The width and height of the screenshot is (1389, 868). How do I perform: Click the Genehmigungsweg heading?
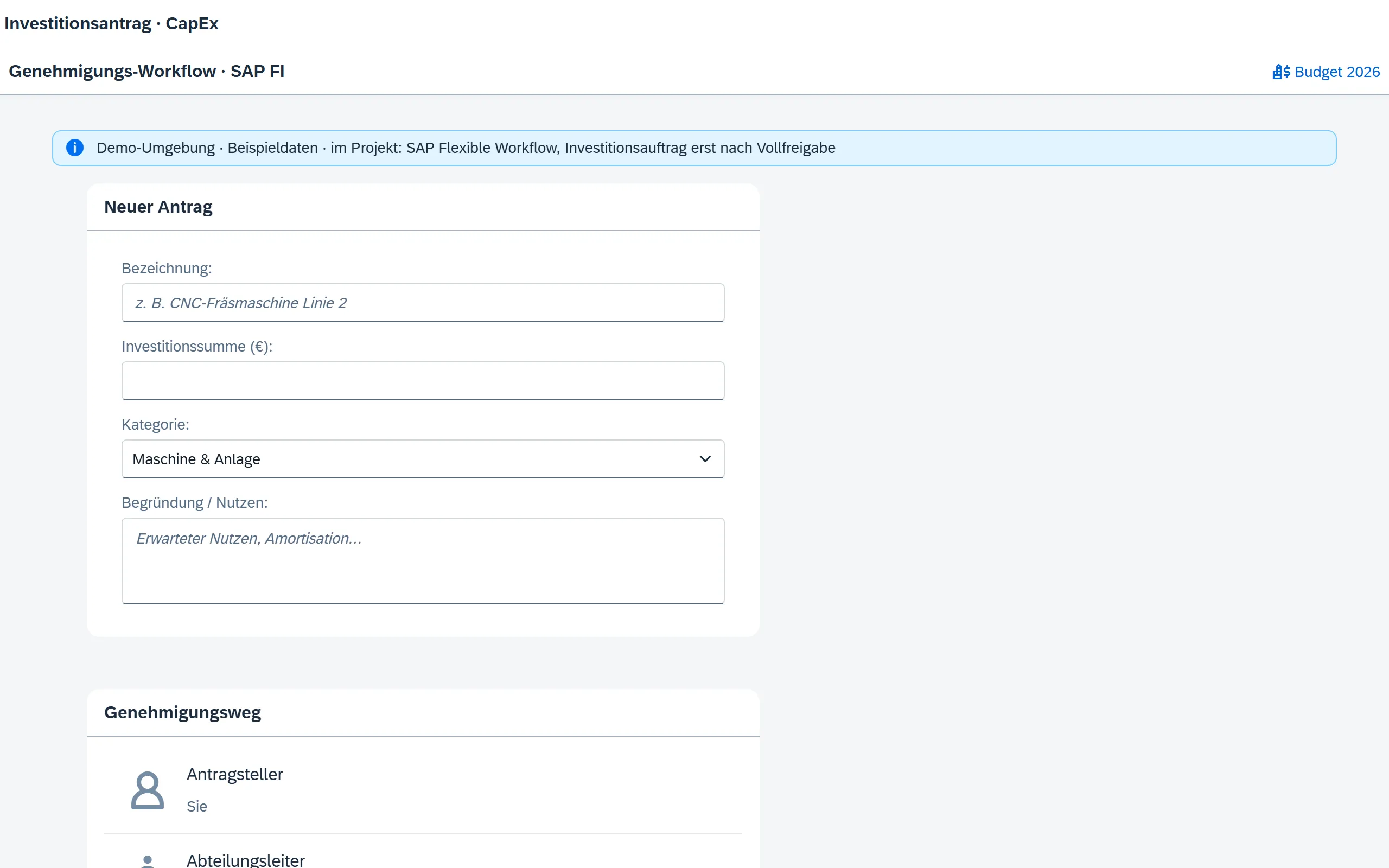182,712
